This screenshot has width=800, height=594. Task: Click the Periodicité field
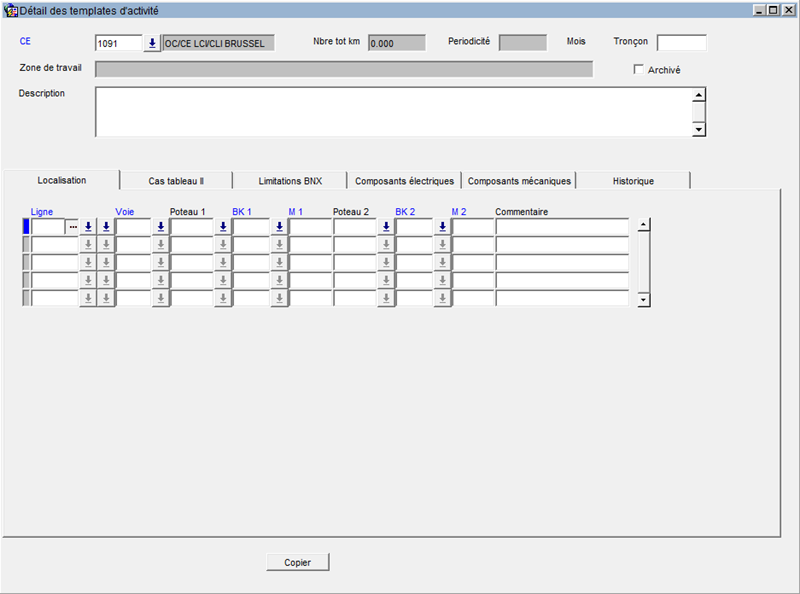coord(523,43)
